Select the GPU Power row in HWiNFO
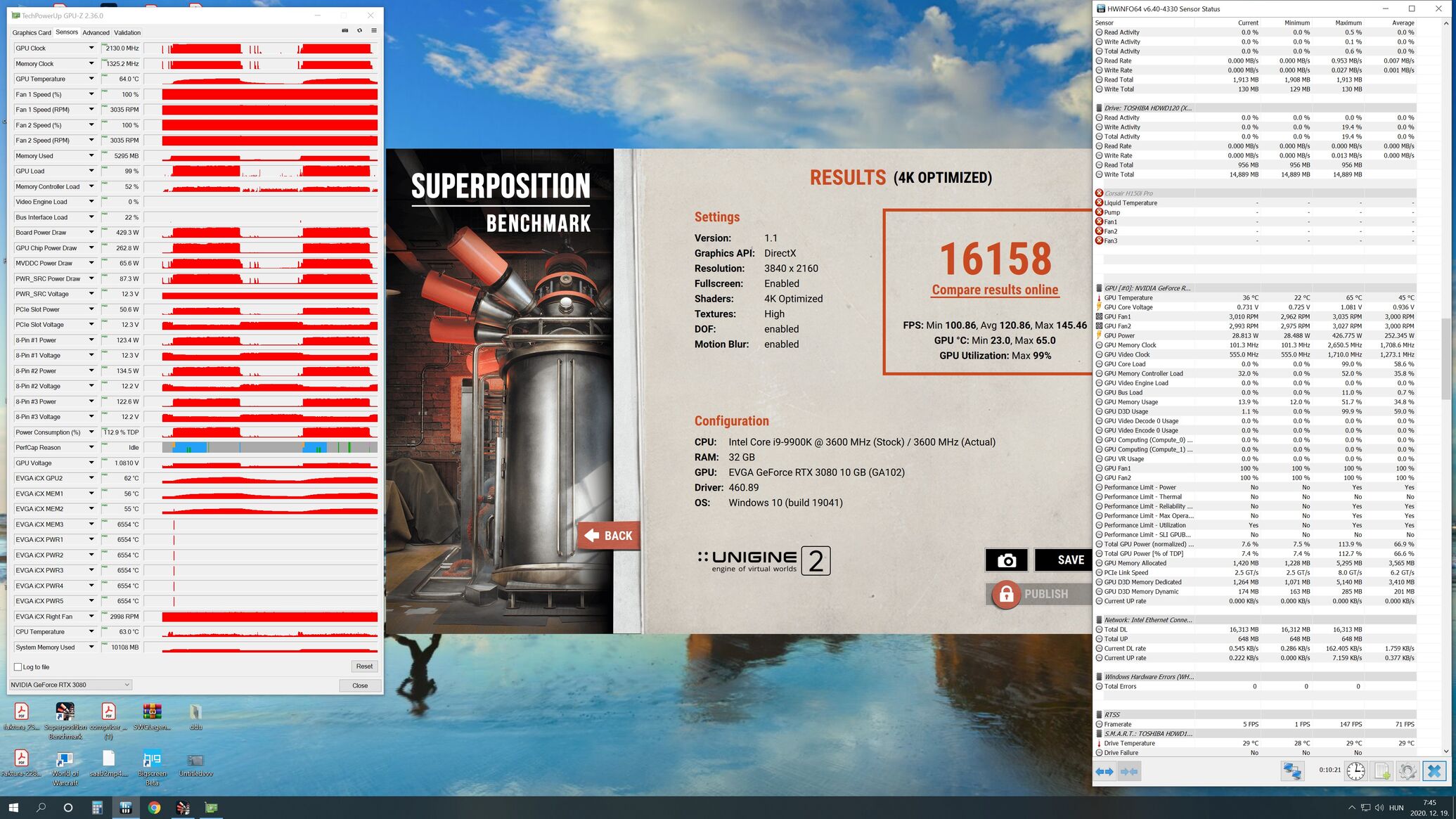 click(x=1255, y=335)
